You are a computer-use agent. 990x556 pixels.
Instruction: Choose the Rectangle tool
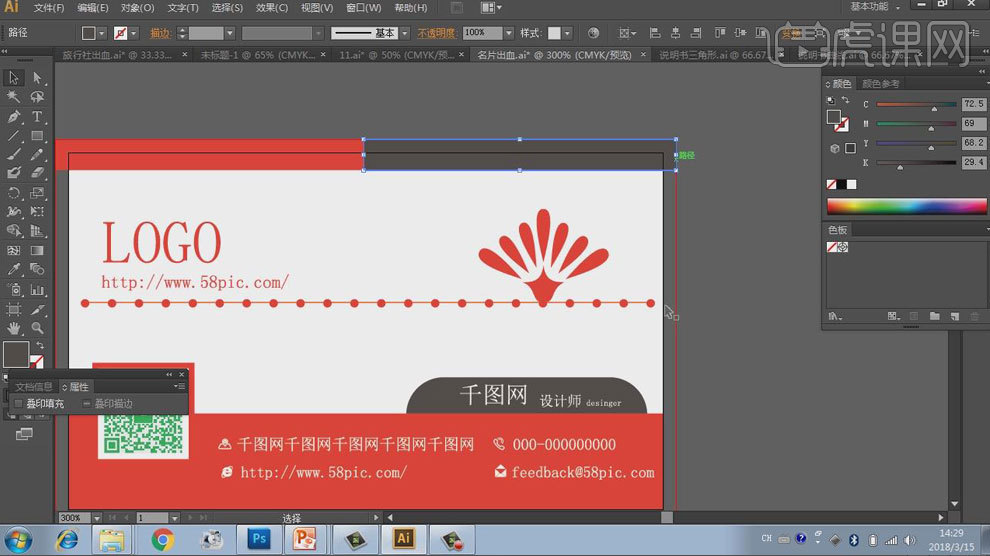tap(37, 136)
